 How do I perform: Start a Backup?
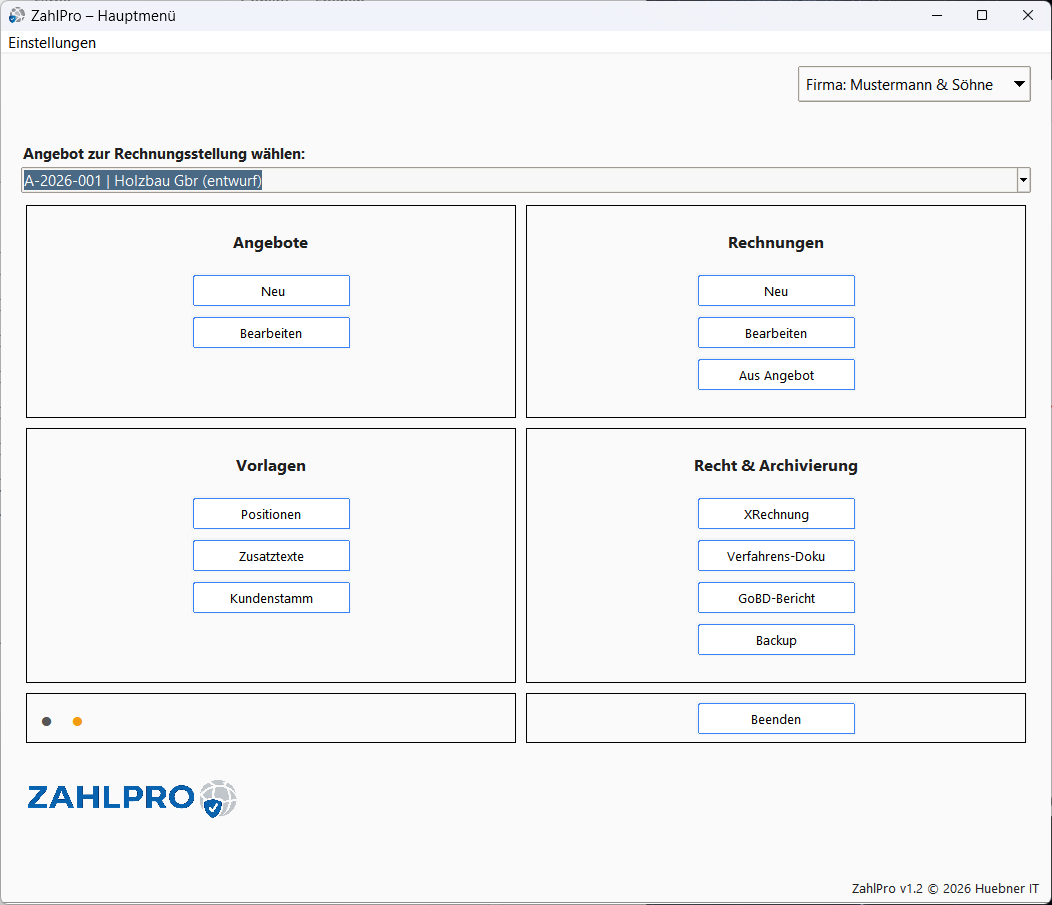click(x=776, y=640)
